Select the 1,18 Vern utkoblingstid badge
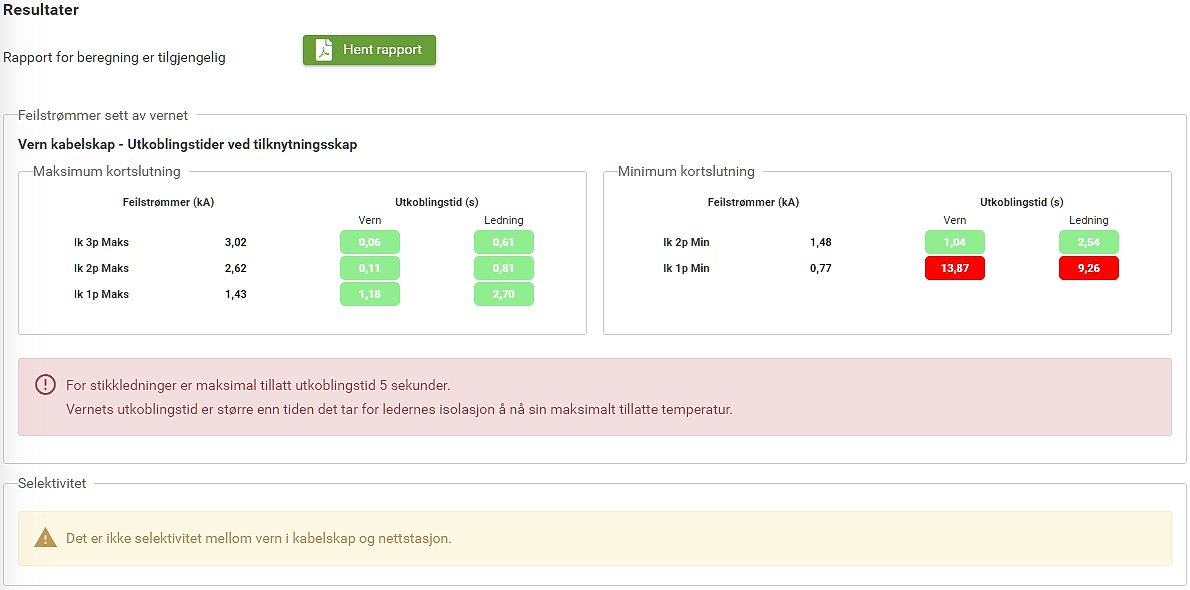This screenshot has height=590, width=1190. point(369,294)
